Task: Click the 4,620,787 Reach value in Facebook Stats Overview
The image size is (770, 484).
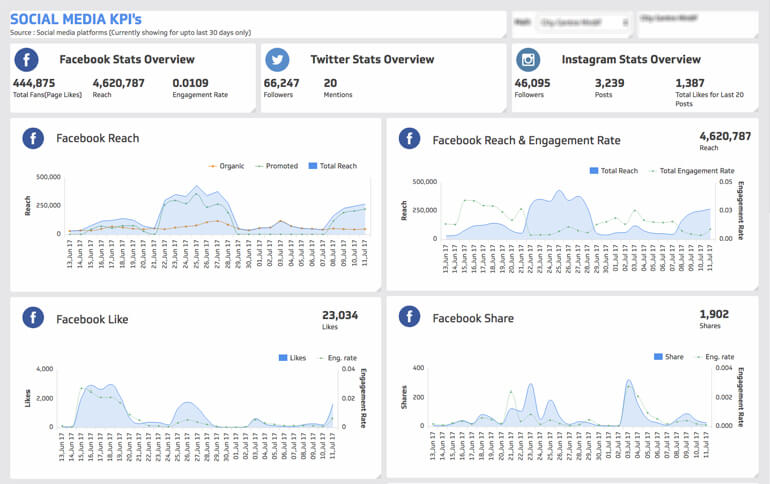Action: (118, 83)
